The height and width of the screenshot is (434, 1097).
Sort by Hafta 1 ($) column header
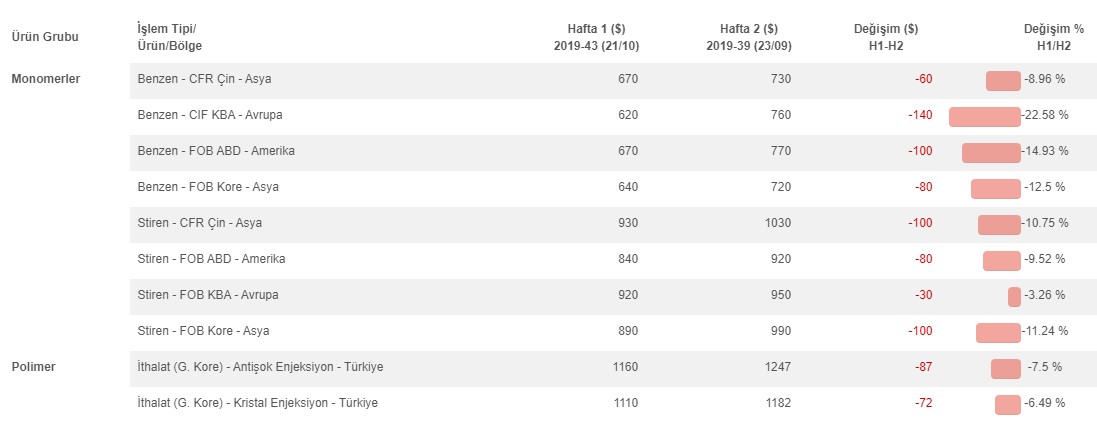(x=595, y=37)
